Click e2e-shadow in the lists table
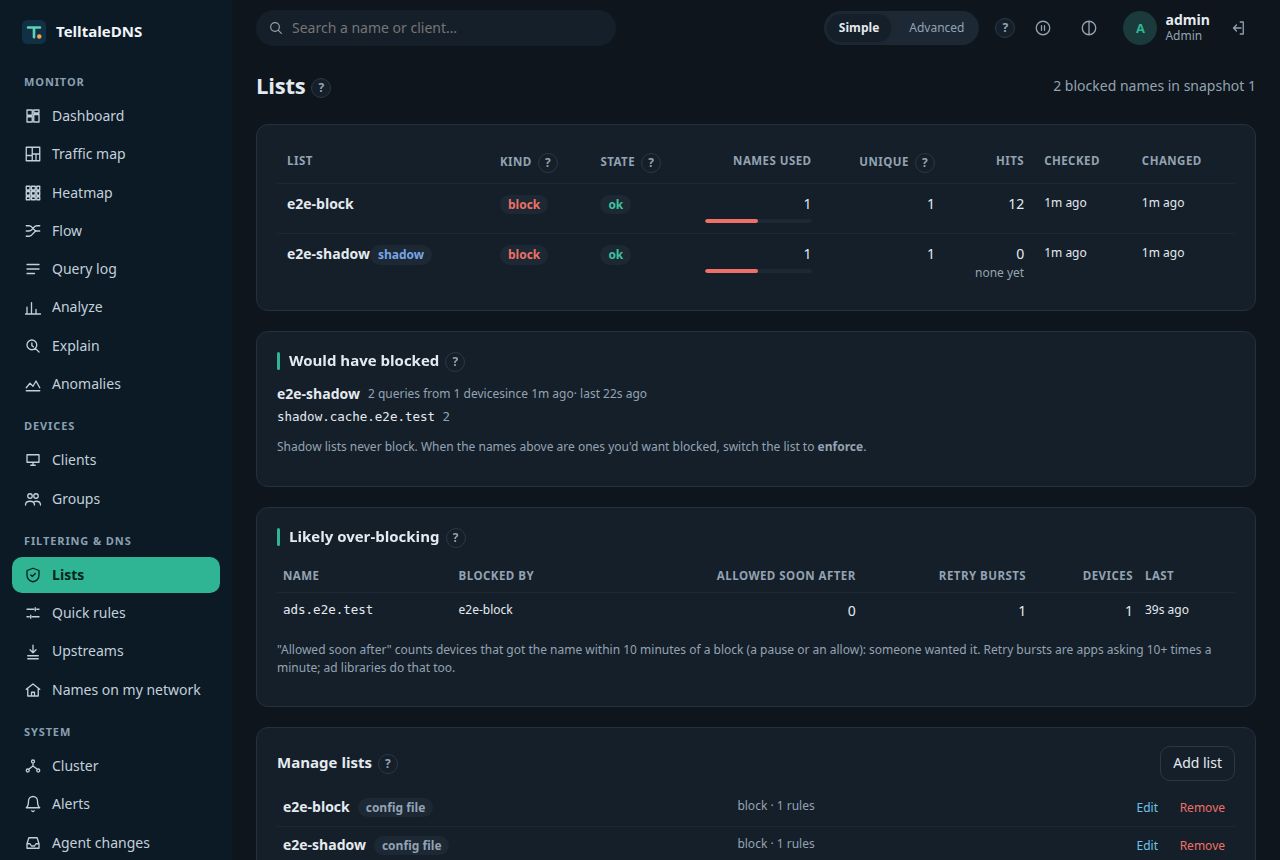The image size is (1280, 860). point(328,254)
